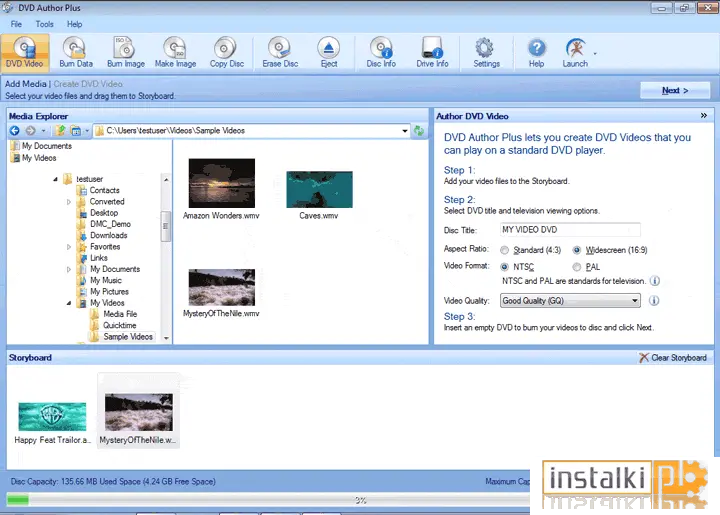Expand the Converted folder node
The image size is (720, 515).
(69, 202)
